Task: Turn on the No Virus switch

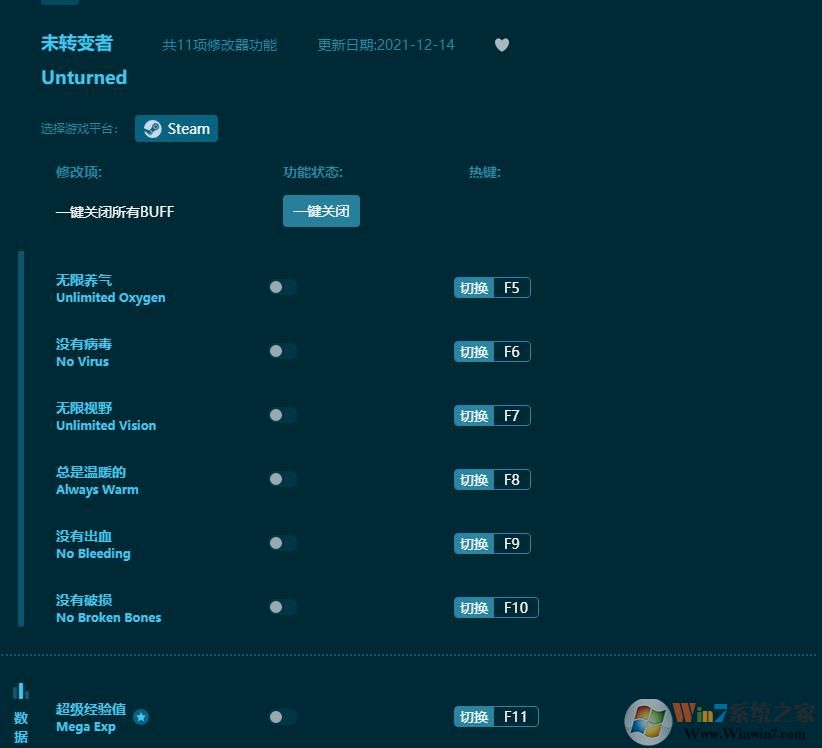Action: tap(282, 351)
